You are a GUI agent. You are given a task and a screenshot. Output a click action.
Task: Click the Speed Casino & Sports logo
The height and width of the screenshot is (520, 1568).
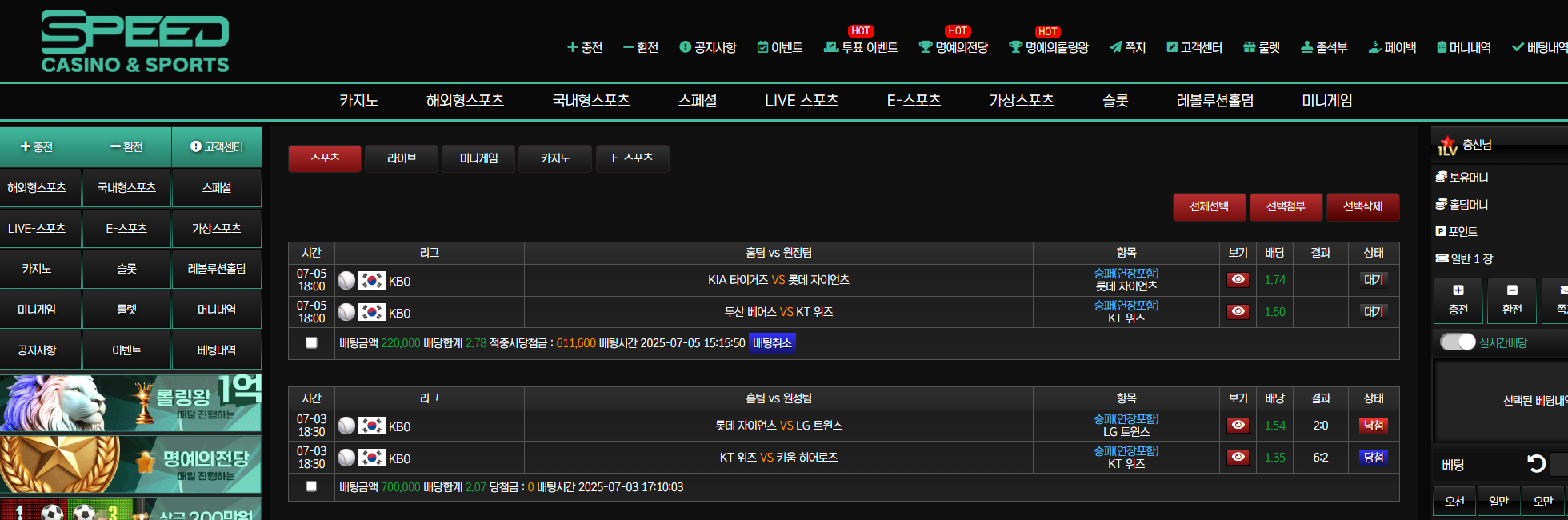click(x=135, y=42)
